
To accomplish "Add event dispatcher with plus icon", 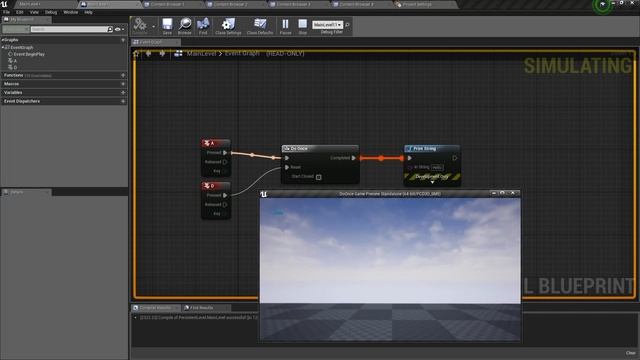I will [x=123, y=101].
